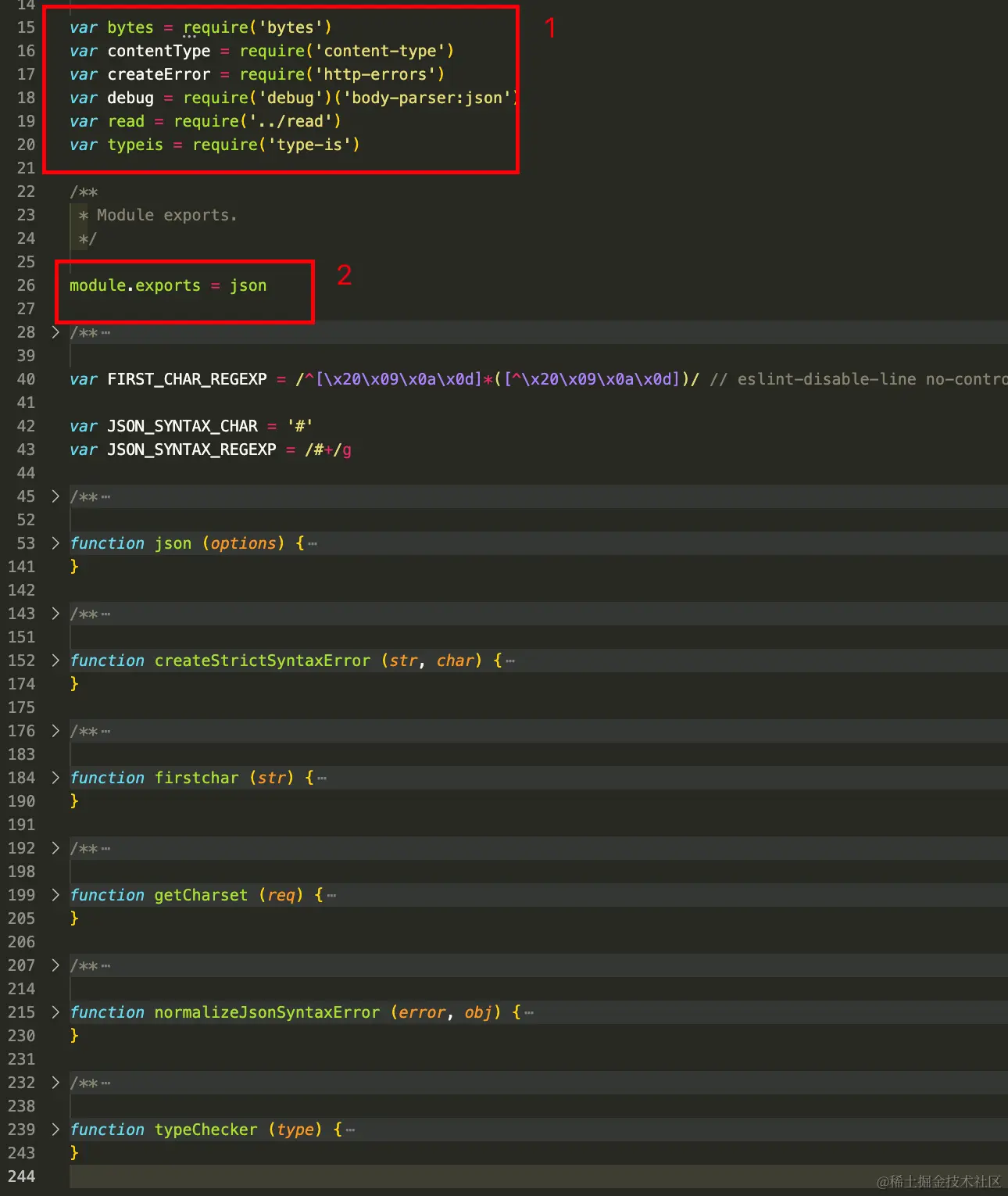Click the '../read' string on line 19
Screen dimensions: 1008x1196
(291, 121)
